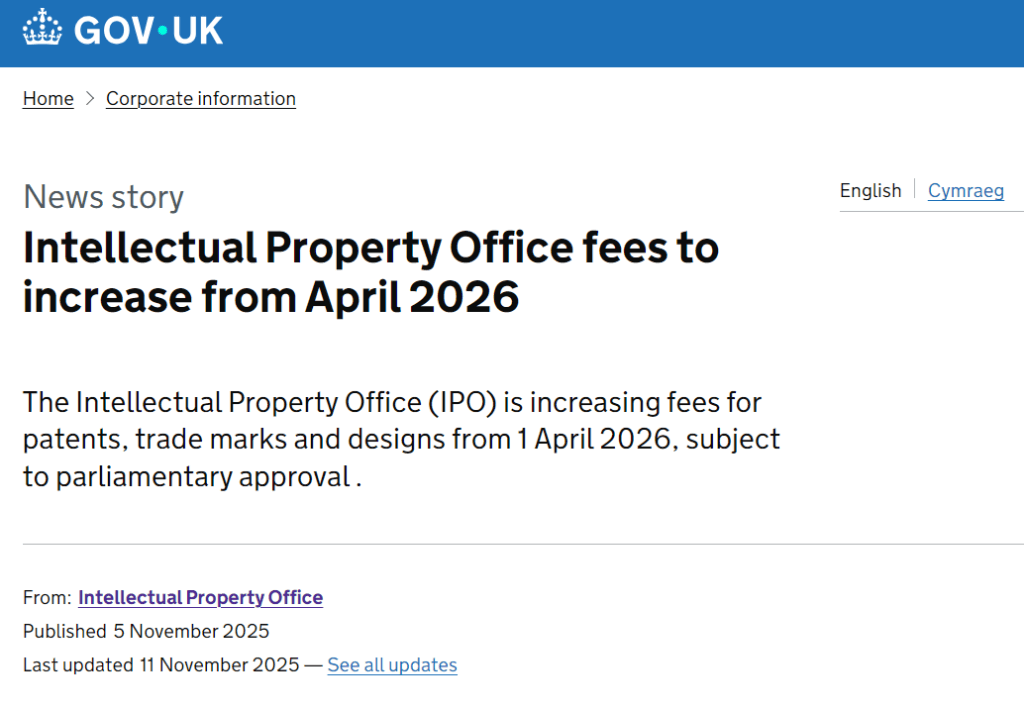Switch the page language to Cymraeg

click(x=965, y=190)
